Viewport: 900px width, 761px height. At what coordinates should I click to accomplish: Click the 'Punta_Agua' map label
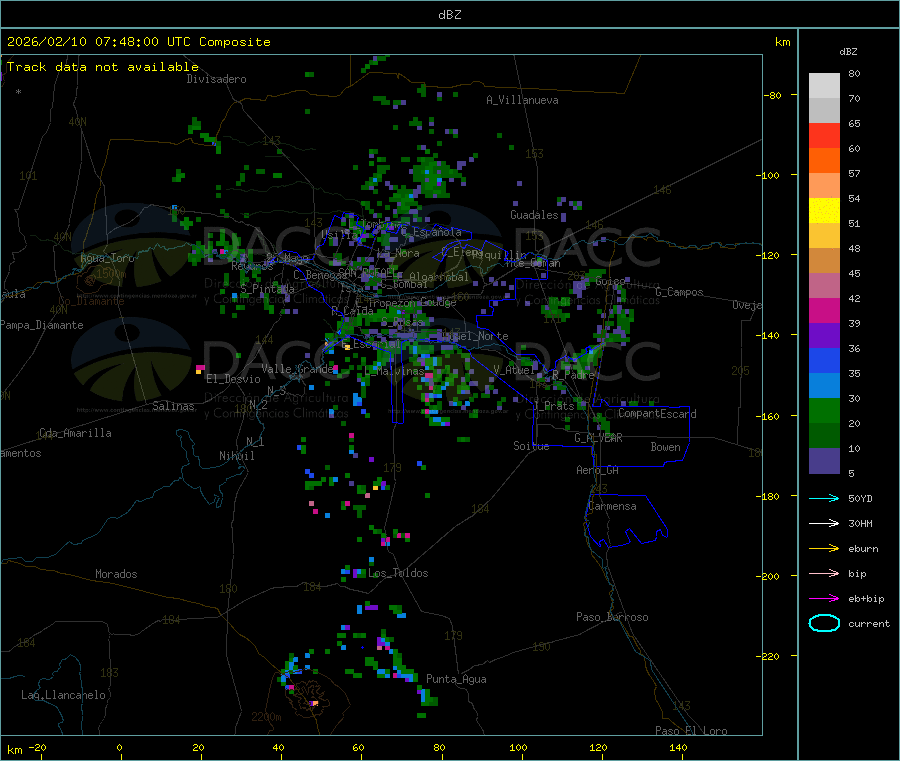[x=456, y=679]
